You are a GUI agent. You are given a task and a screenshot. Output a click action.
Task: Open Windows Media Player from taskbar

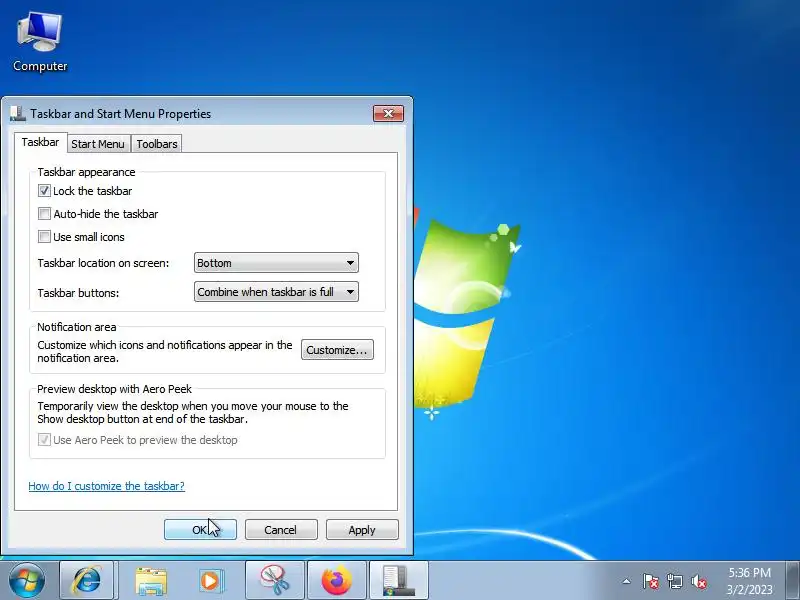[x=210, y=581]
